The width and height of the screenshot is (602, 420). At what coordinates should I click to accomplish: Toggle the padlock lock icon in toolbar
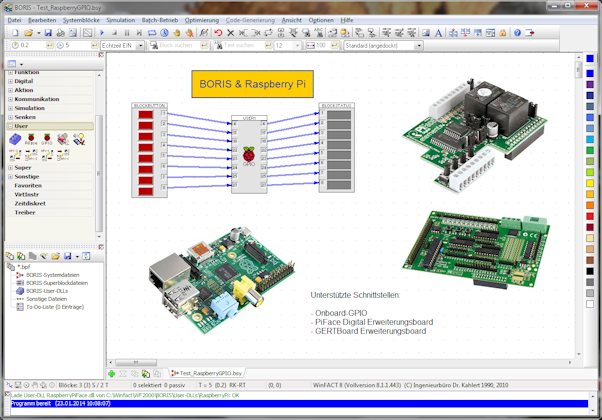[x=503, y=33]
